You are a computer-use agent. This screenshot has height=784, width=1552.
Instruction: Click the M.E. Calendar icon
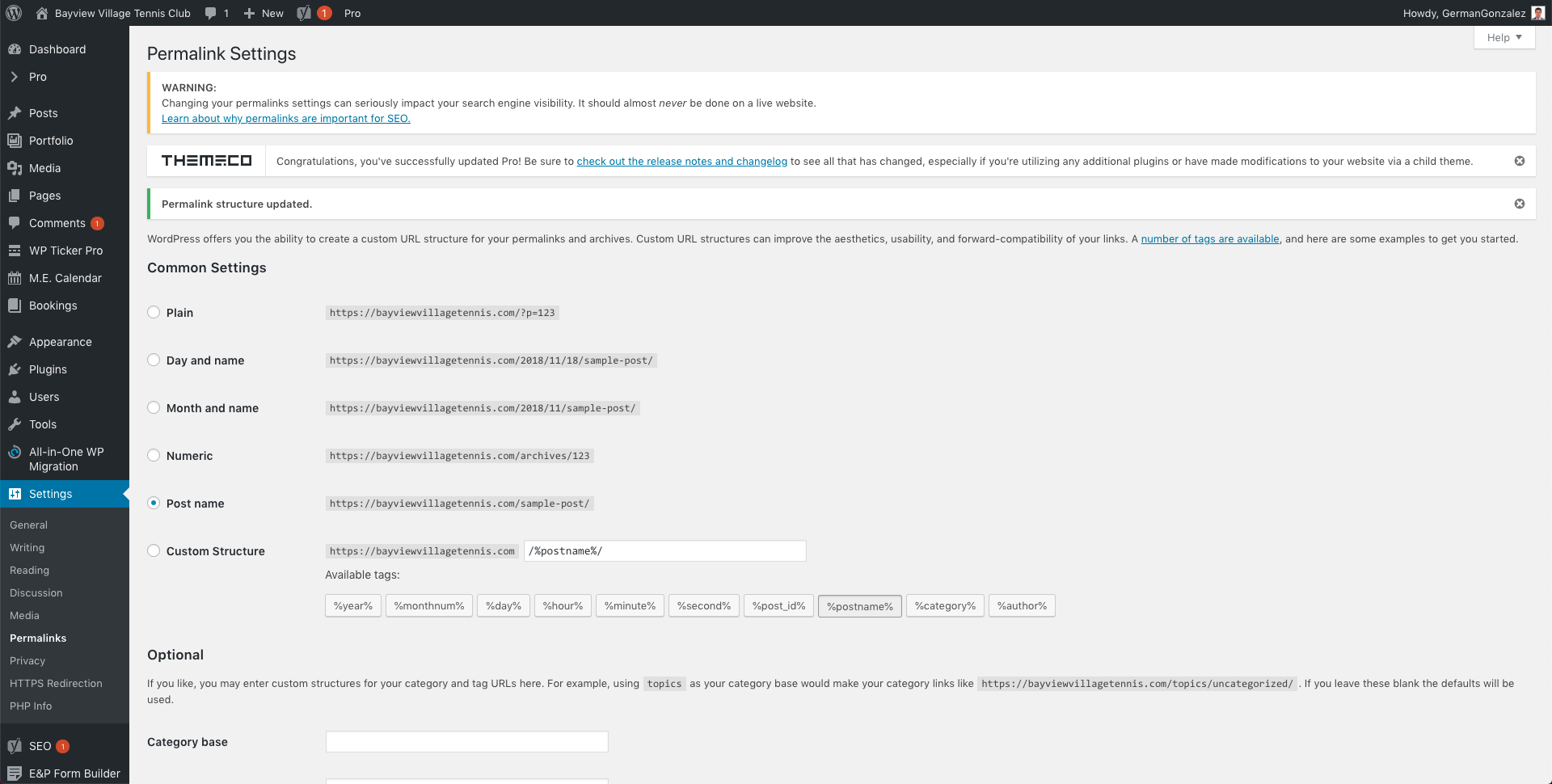coord(15,278)
